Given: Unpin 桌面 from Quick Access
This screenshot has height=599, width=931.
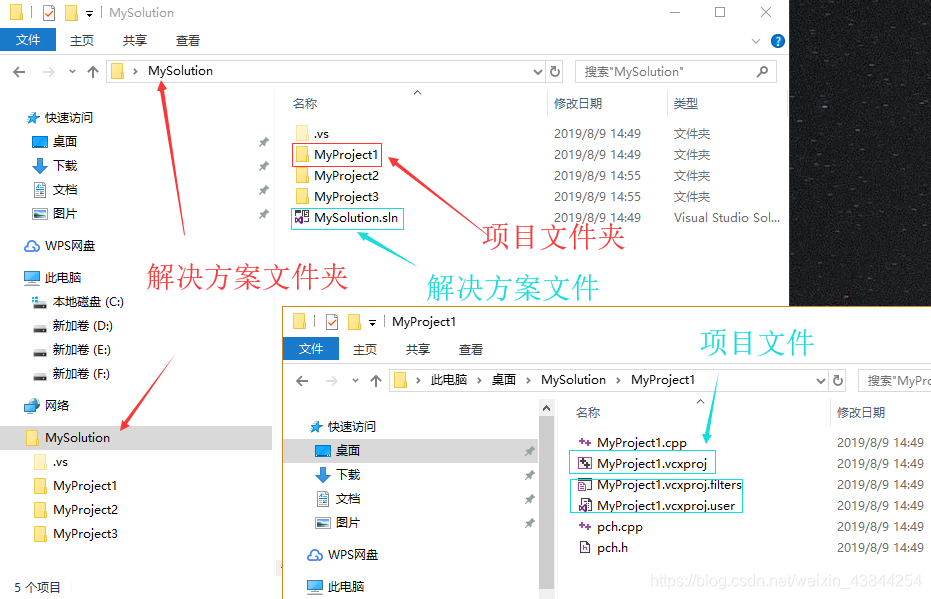Looking at the screenshot, I should (263, 141).
